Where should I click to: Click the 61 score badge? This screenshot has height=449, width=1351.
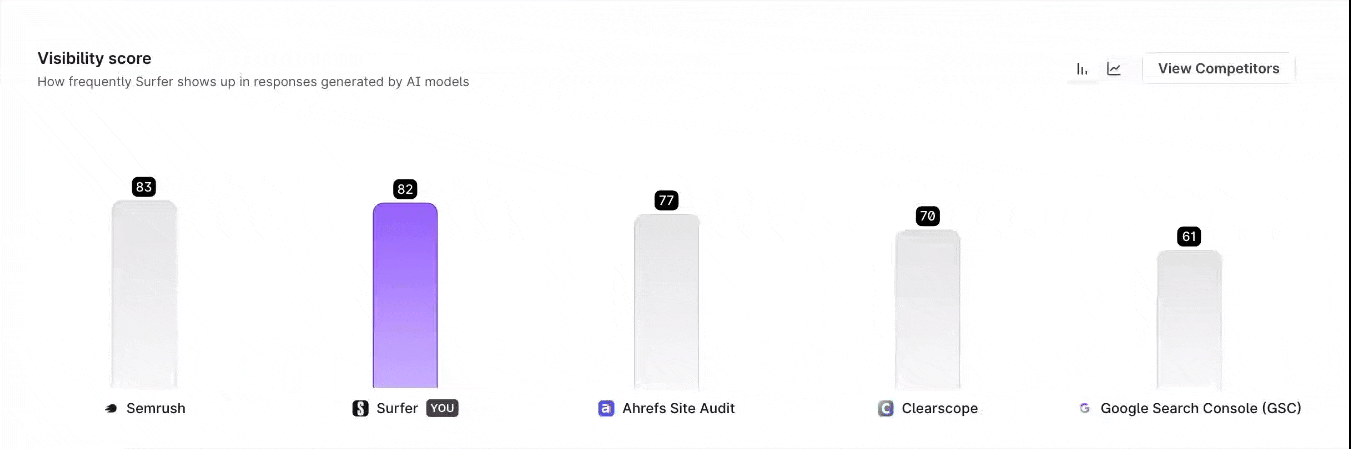pos(1189,237)
